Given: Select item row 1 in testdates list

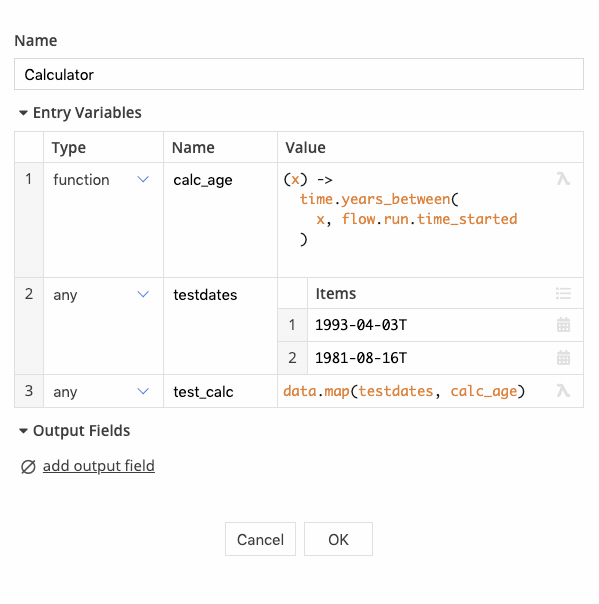Looking at the screenshot, I should pyautogui.click(x=292, y=325).
